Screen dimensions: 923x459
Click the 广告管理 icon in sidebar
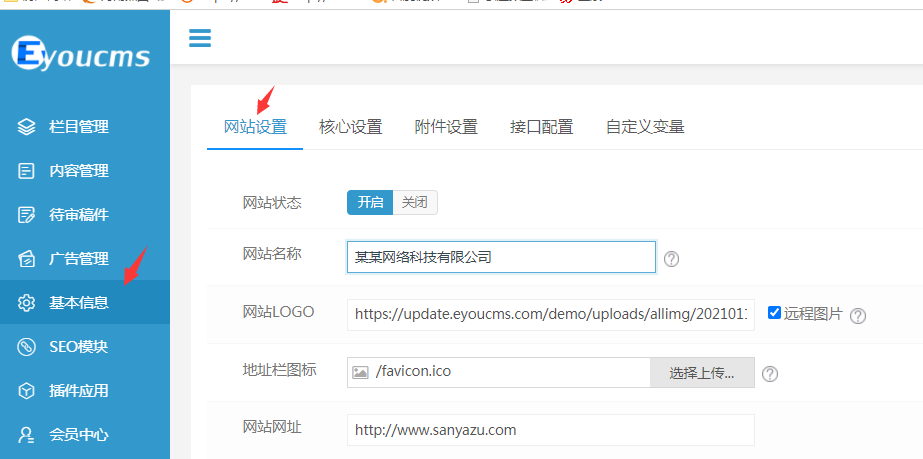coord(27,259)
